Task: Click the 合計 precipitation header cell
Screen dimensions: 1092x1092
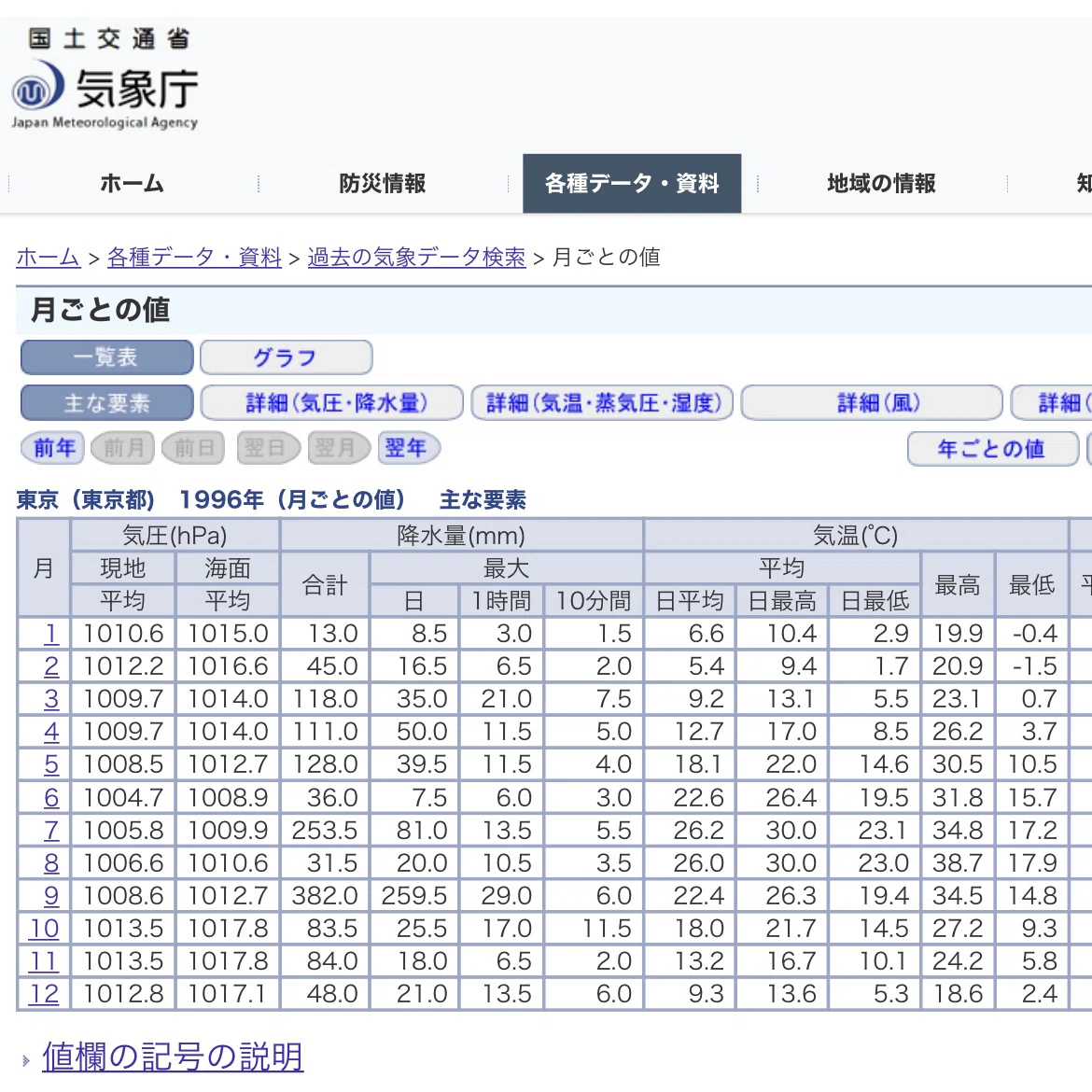Action: pos(325,584)
